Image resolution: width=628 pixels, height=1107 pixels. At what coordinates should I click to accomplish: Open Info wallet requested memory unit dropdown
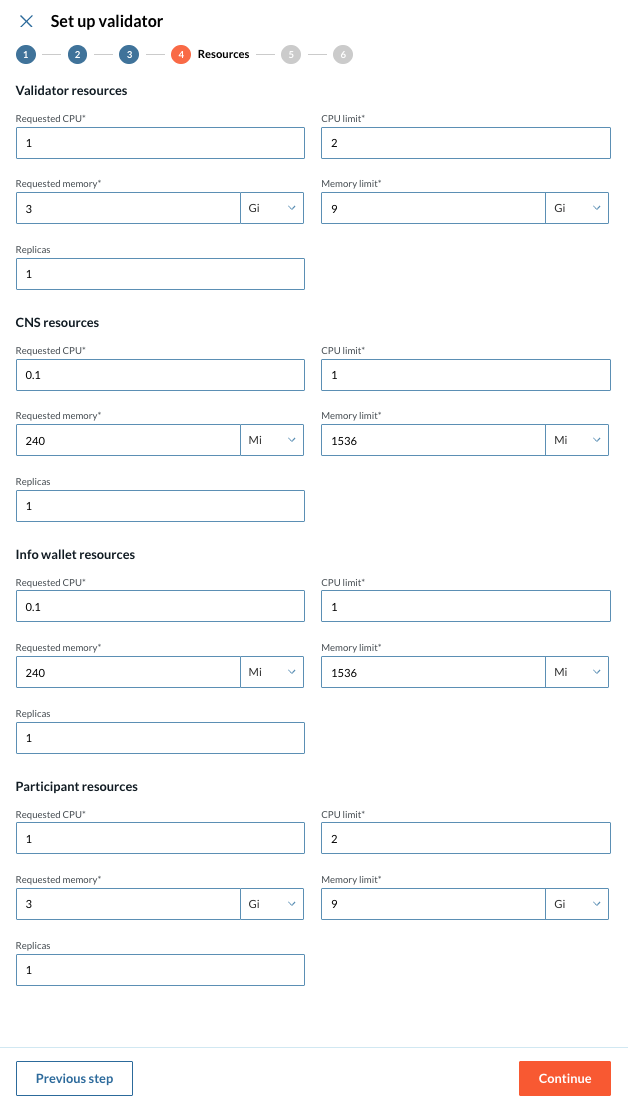click(x=272, y=672)
